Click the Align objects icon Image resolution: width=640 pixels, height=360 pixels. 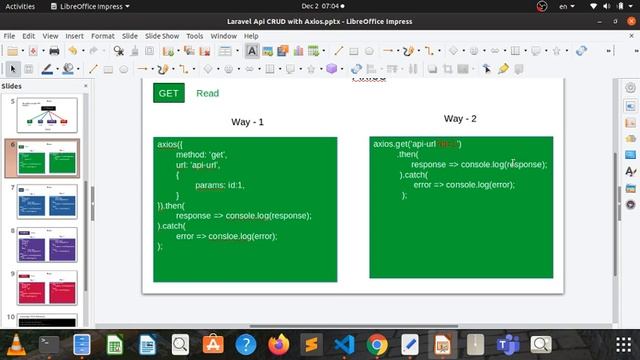click(x=371, y=69)
